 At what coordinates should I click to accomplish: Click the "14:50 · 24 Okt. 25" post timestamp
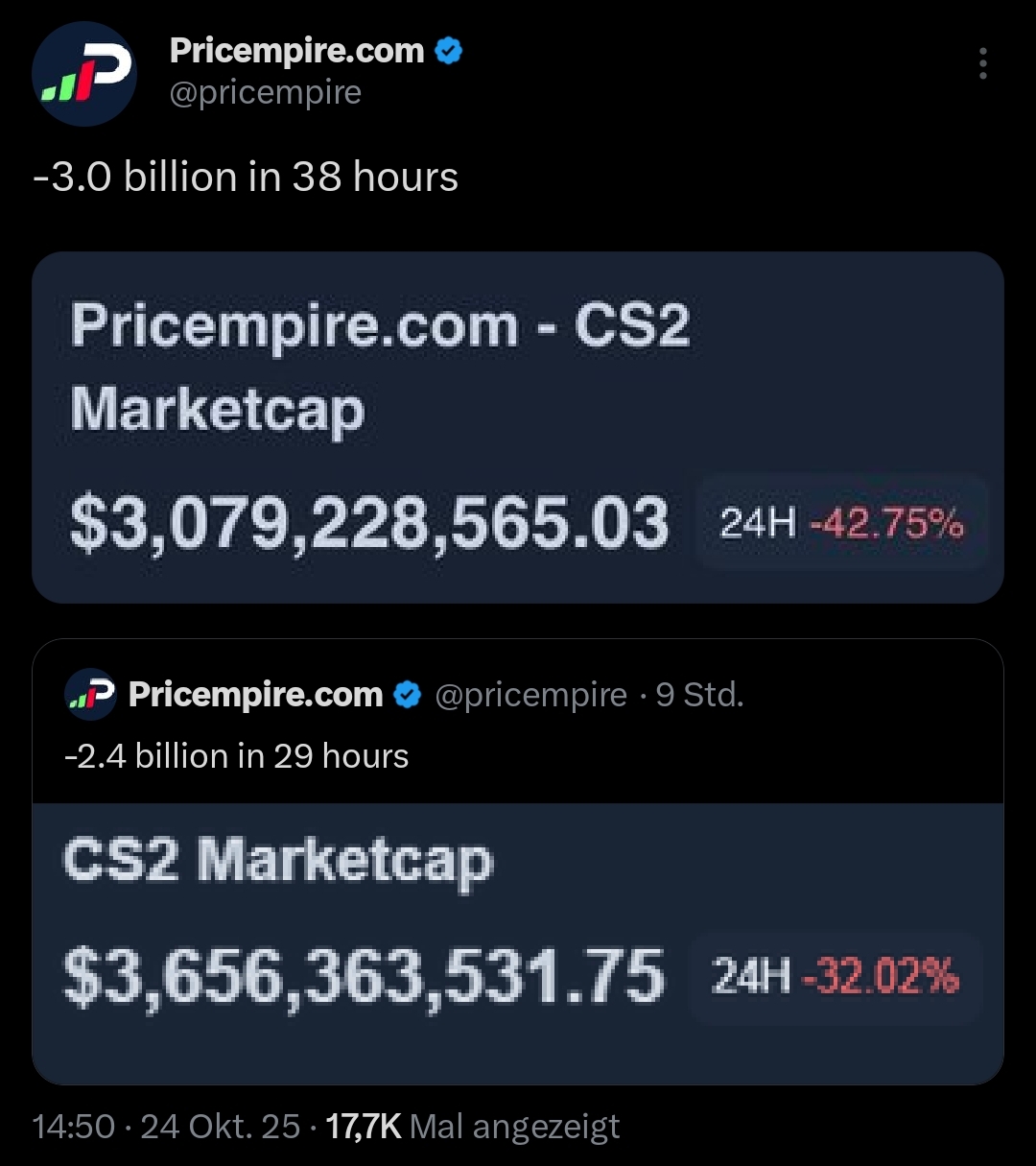click(166, 1126)
